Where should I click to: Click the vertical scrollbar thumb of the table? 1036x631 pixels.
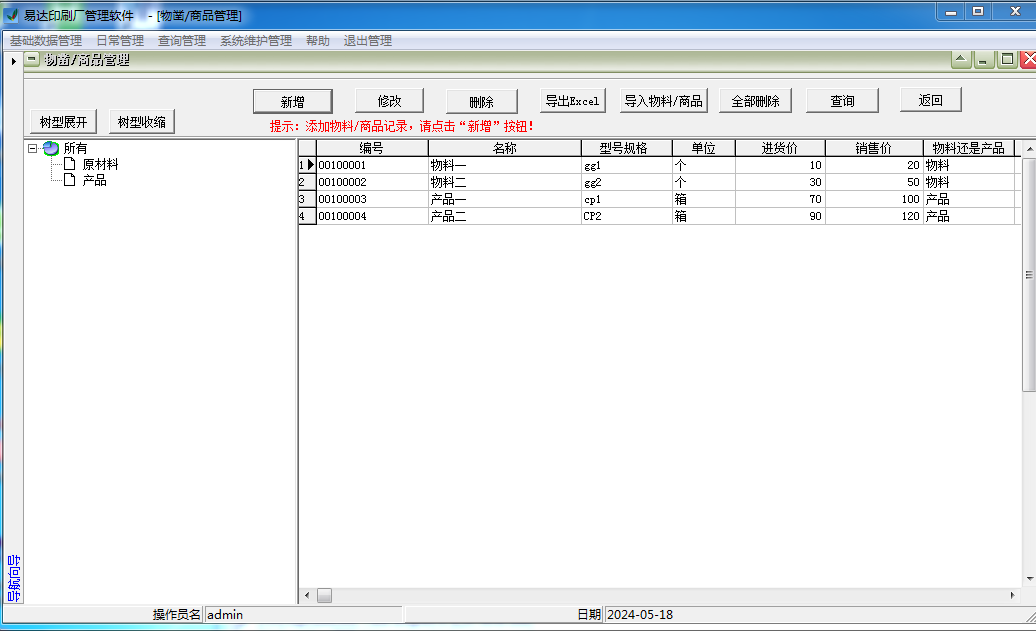1029,274
